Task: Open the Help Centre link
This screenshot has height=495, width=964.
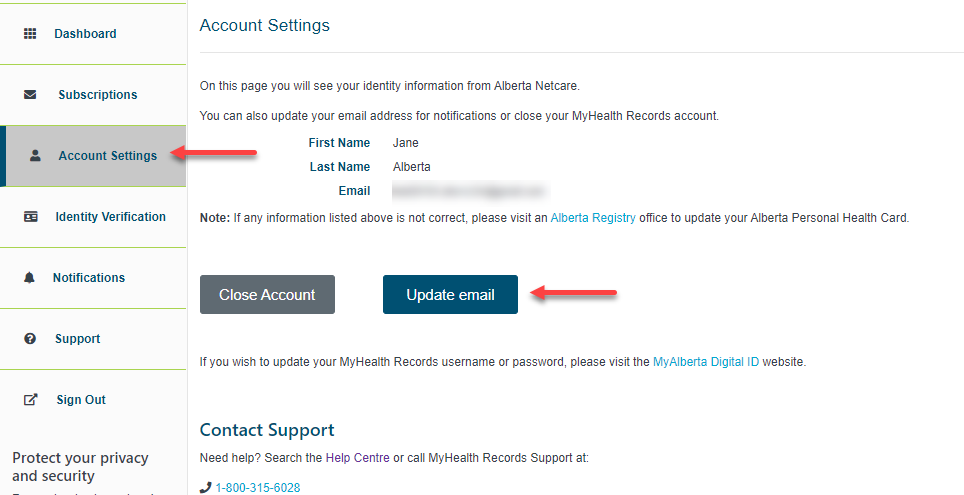Action: (358, 458)
